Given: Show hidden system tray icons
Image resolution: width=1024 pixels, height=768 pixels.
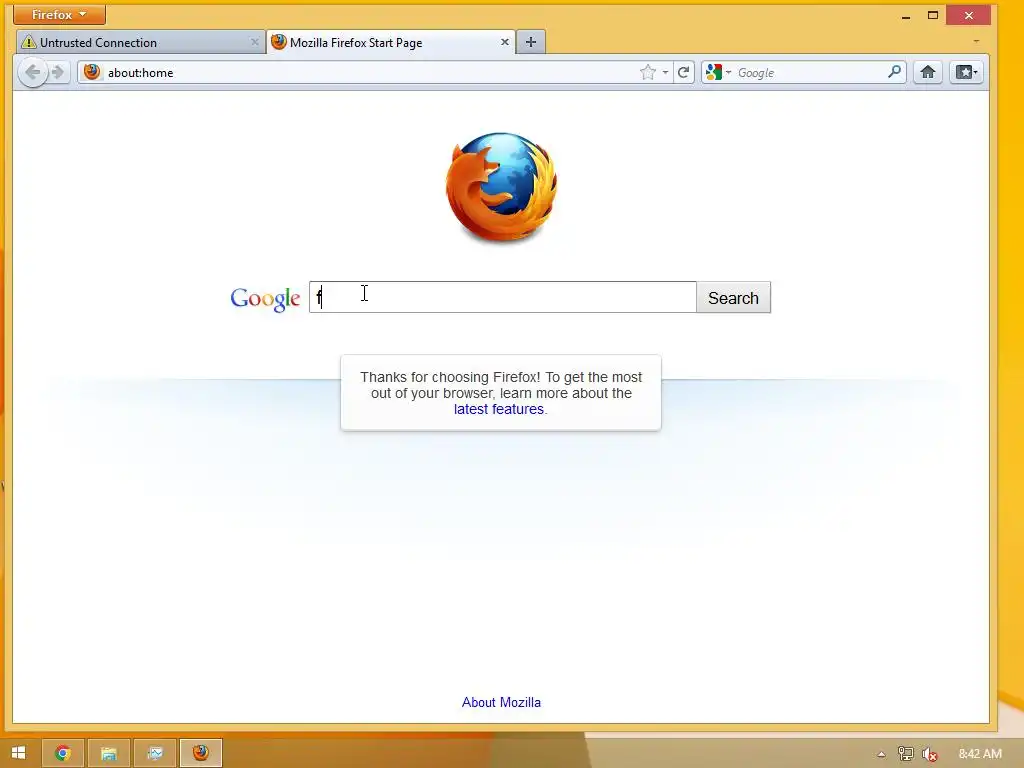Looking at the screenshot, I should click(881, 754).
